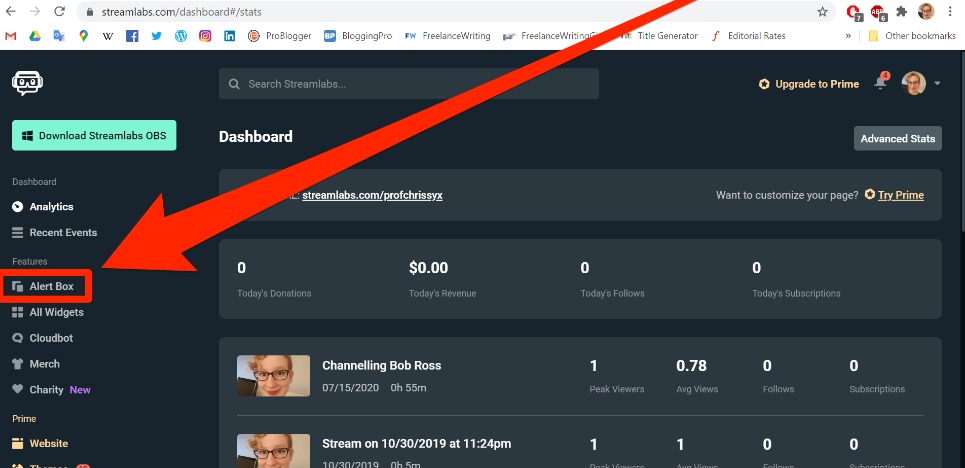Open Website under Prime

click(x=40, y=443)
